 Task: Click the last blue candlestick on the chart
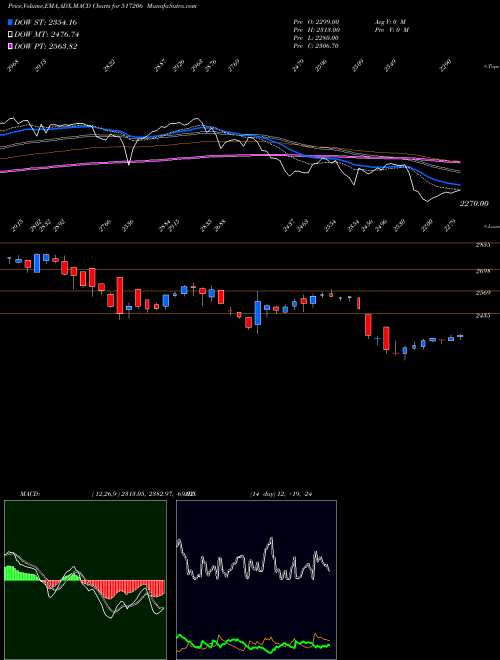pos(460,336)
